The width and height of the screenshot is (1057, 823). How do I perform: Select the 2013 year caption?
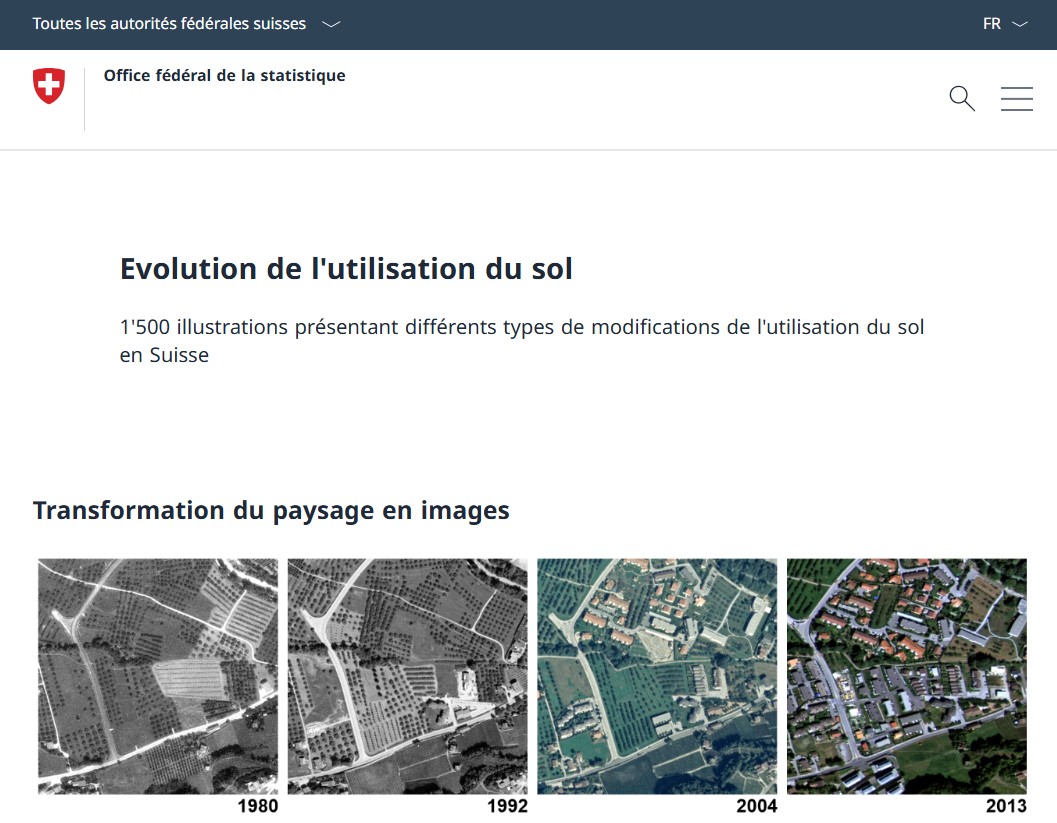pyautogui.click(x=1006, y=806)
